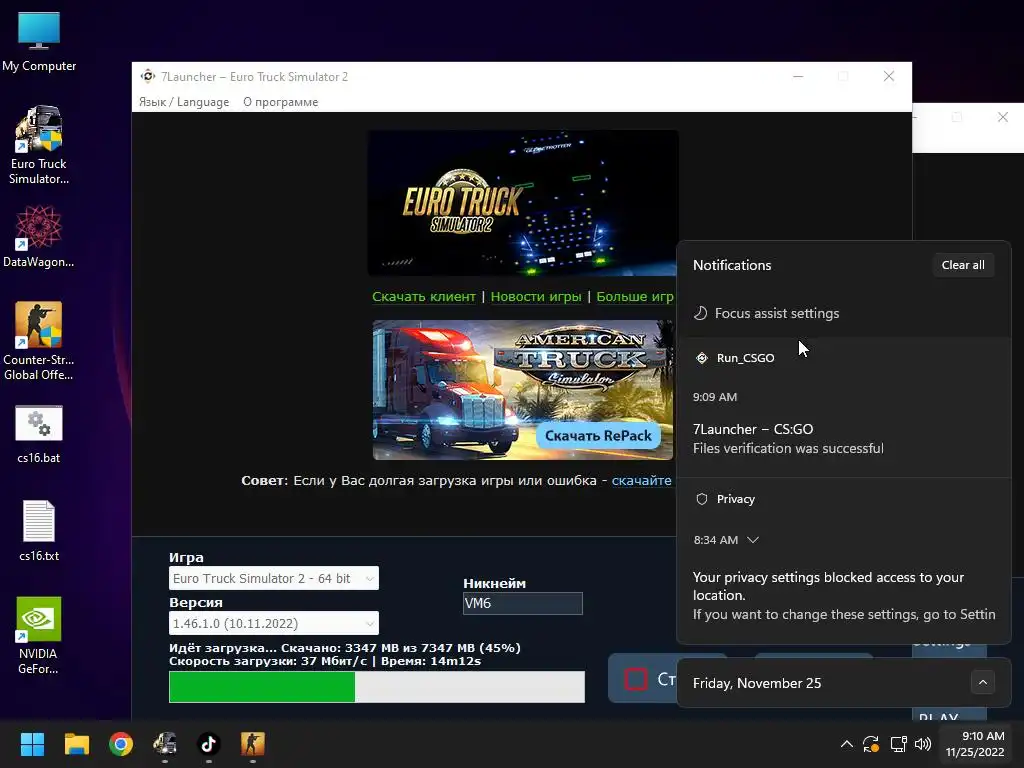Viewport: 1024px width, 768px height.
Task: Expand the calendar chevron beside Friday, November 25
Action: pyautogui.click(x=982, y=683)
